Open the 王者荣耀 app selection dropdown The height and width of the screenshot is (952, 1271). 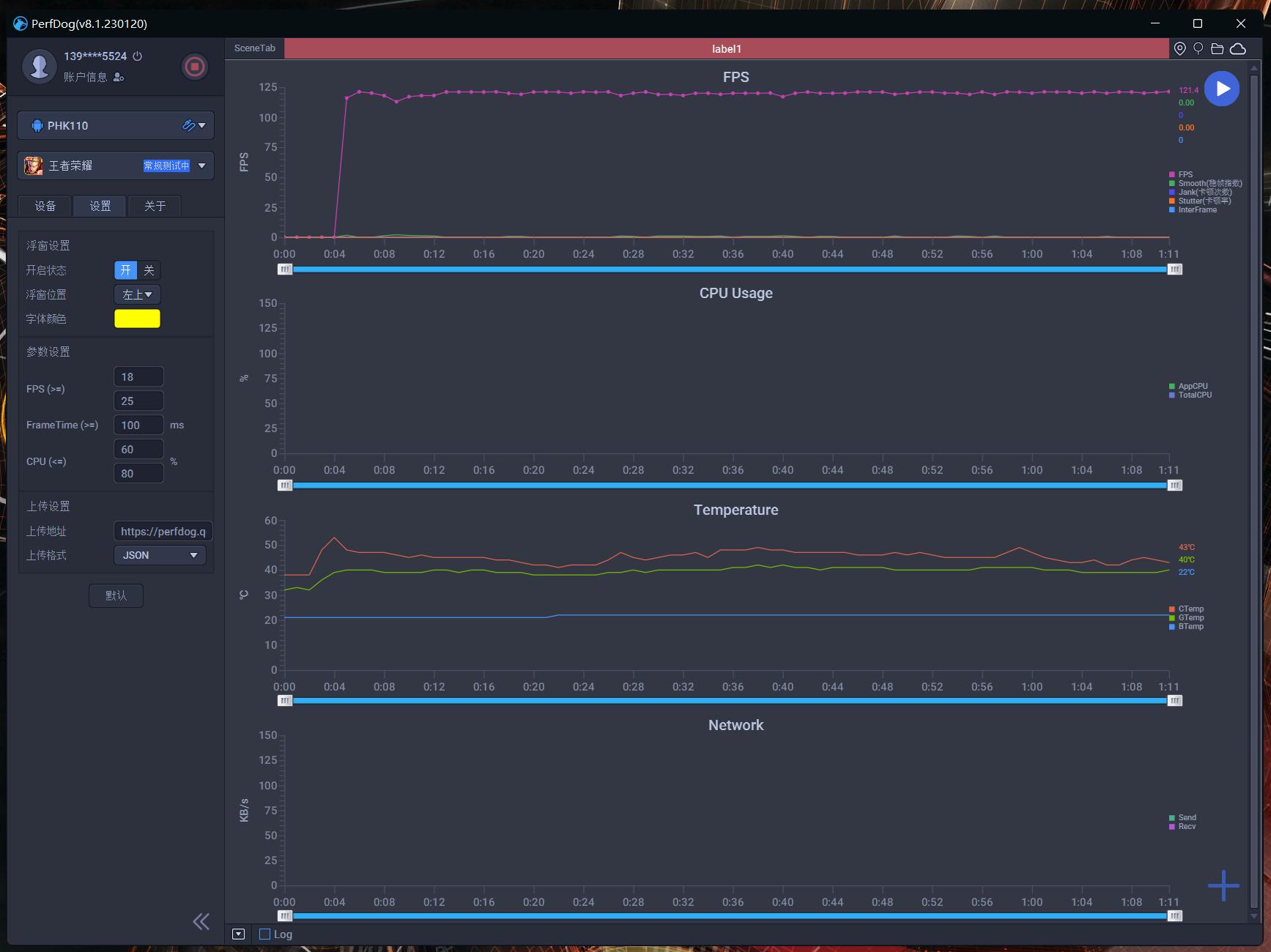pyautogui.click(x=201, y=166)
